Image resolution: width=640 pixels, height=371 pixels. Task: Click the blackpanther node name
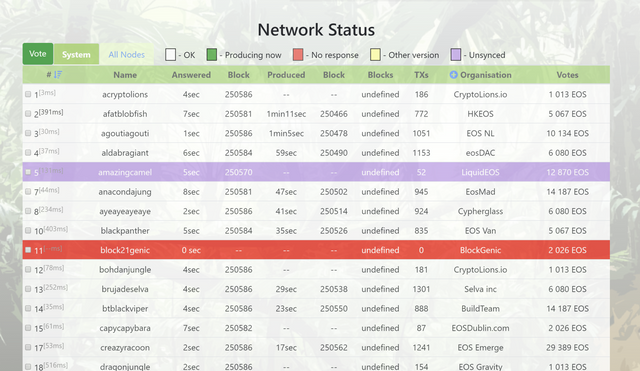coord(125,231)
